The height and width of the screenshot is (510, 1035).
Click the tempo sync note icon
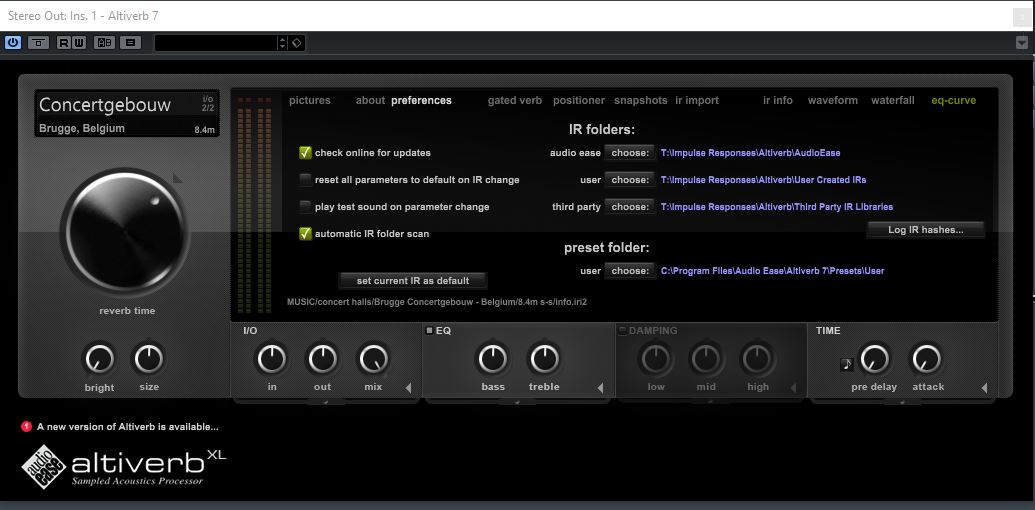click(847, 364)
